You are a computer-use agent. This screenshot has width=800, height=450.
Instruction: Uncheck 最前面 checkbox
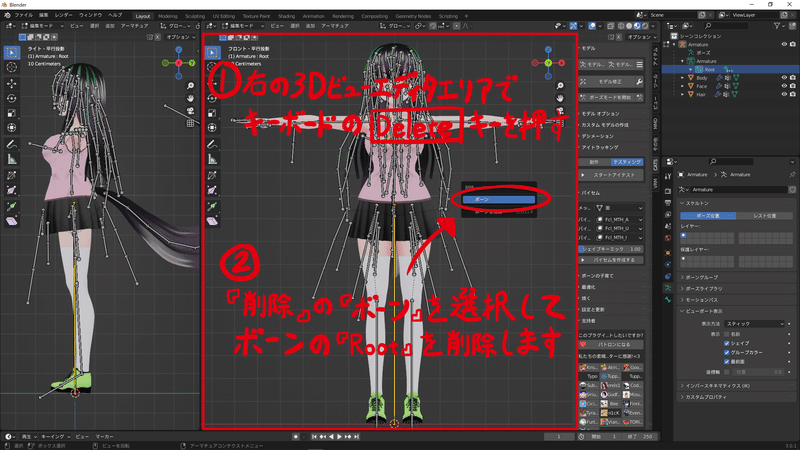tap(727, 362)
